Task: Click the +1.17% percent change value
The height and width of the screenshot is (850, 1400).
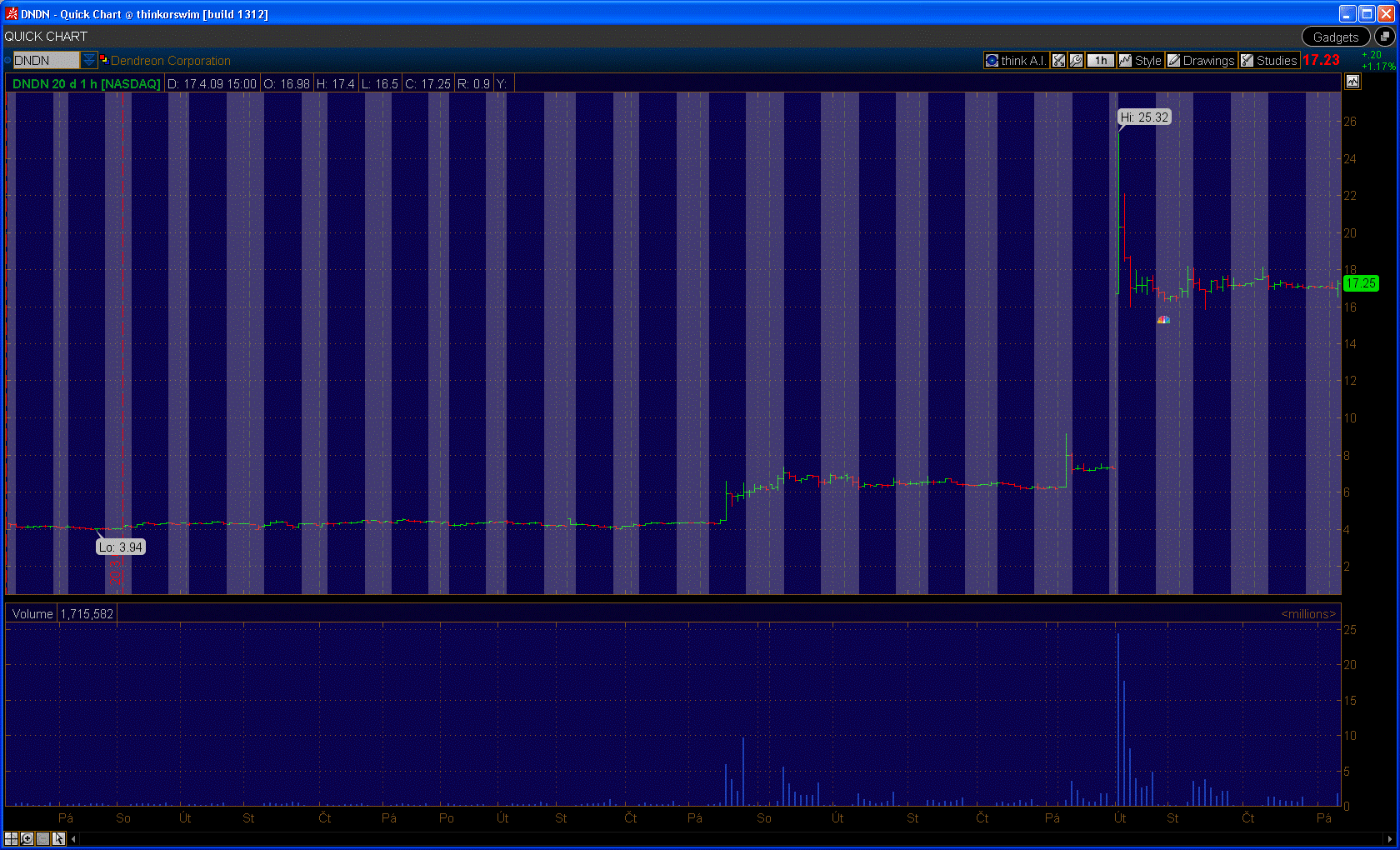Action: [x=1378, y=66]
